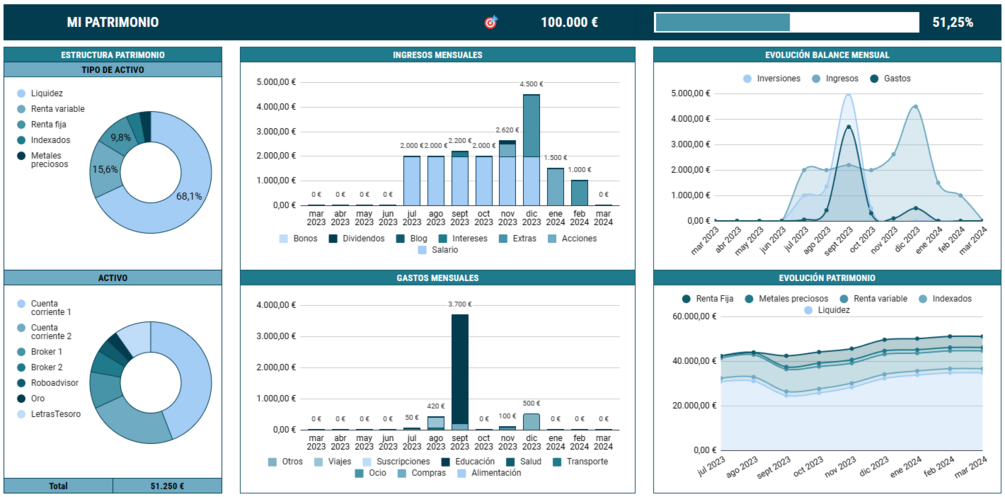The width and height of the screenshot is (1005, 497).
Task: Click the ago 2023 expense bar labeled 420 €
Action: point(436,423)
